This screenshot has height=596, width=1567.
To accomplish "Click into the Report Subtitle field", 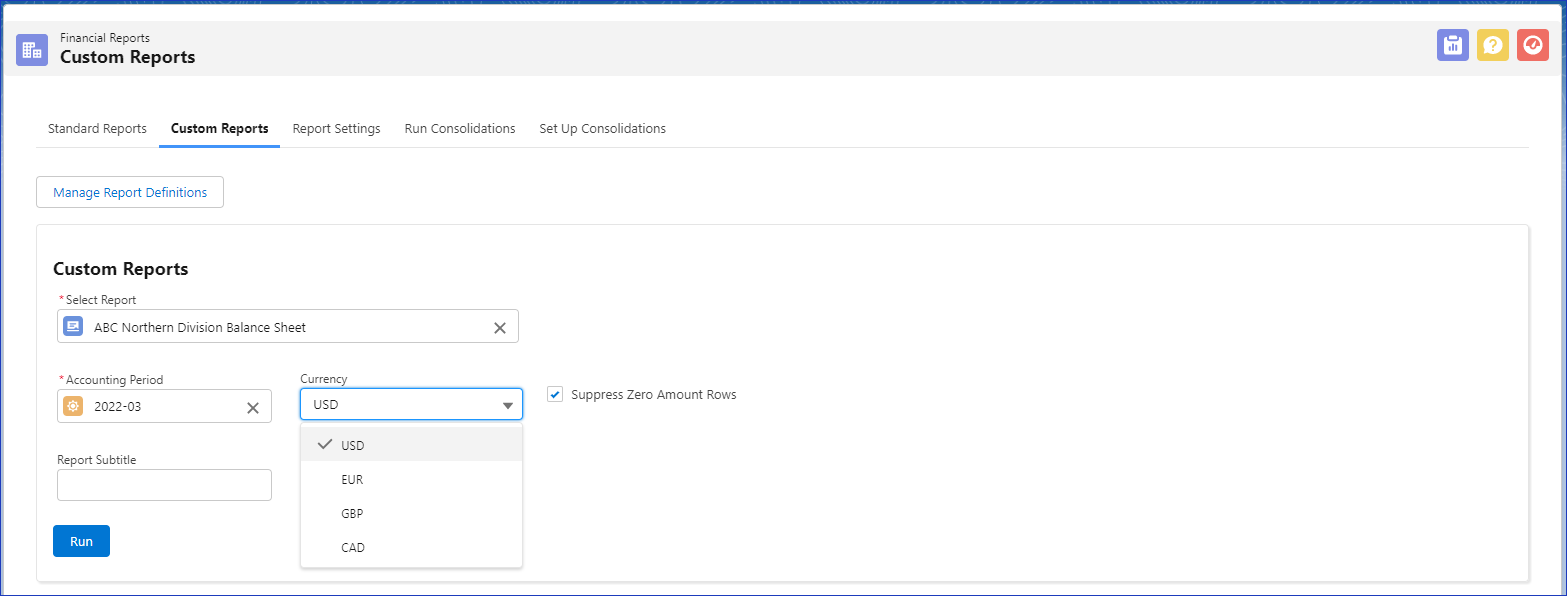I will [164, 485].
